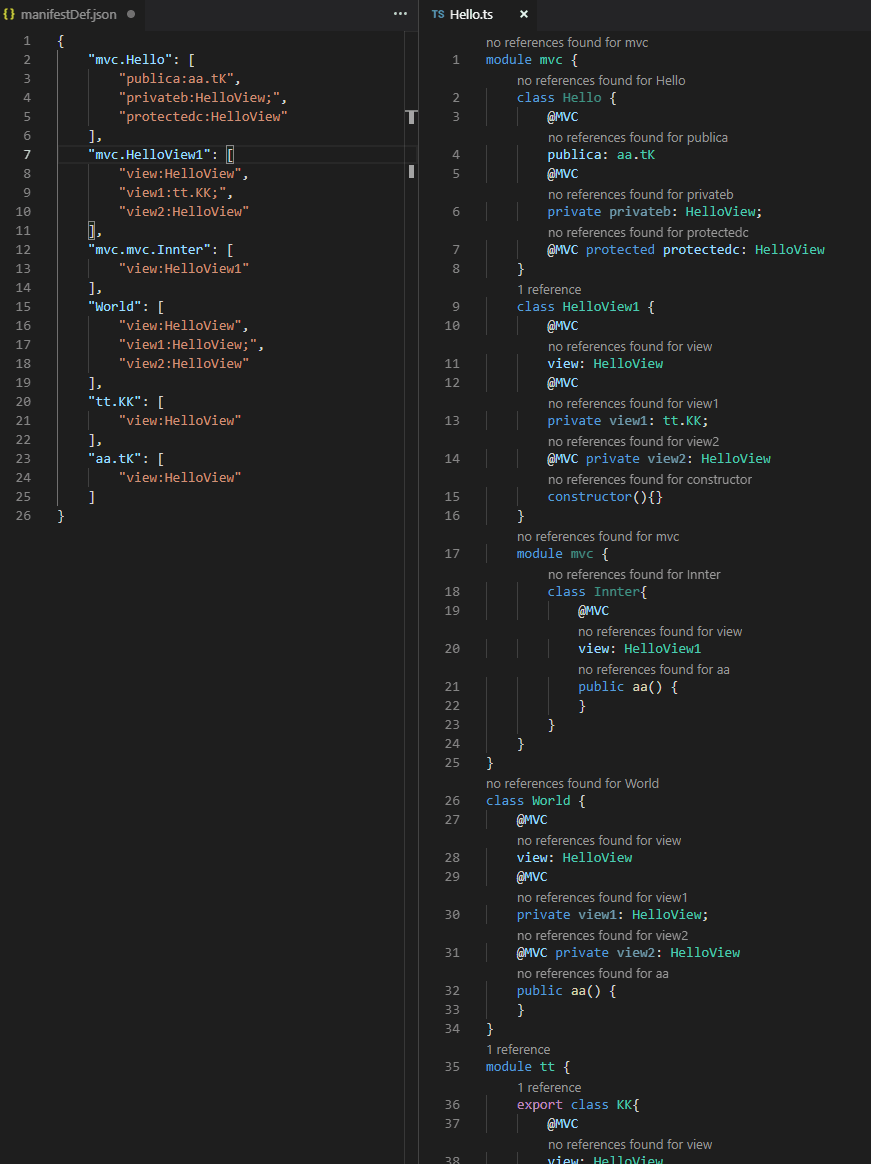Screen dimensions: 871x1164
Task: Open '1 reference' lens above export class KK
Action: 549,1088
